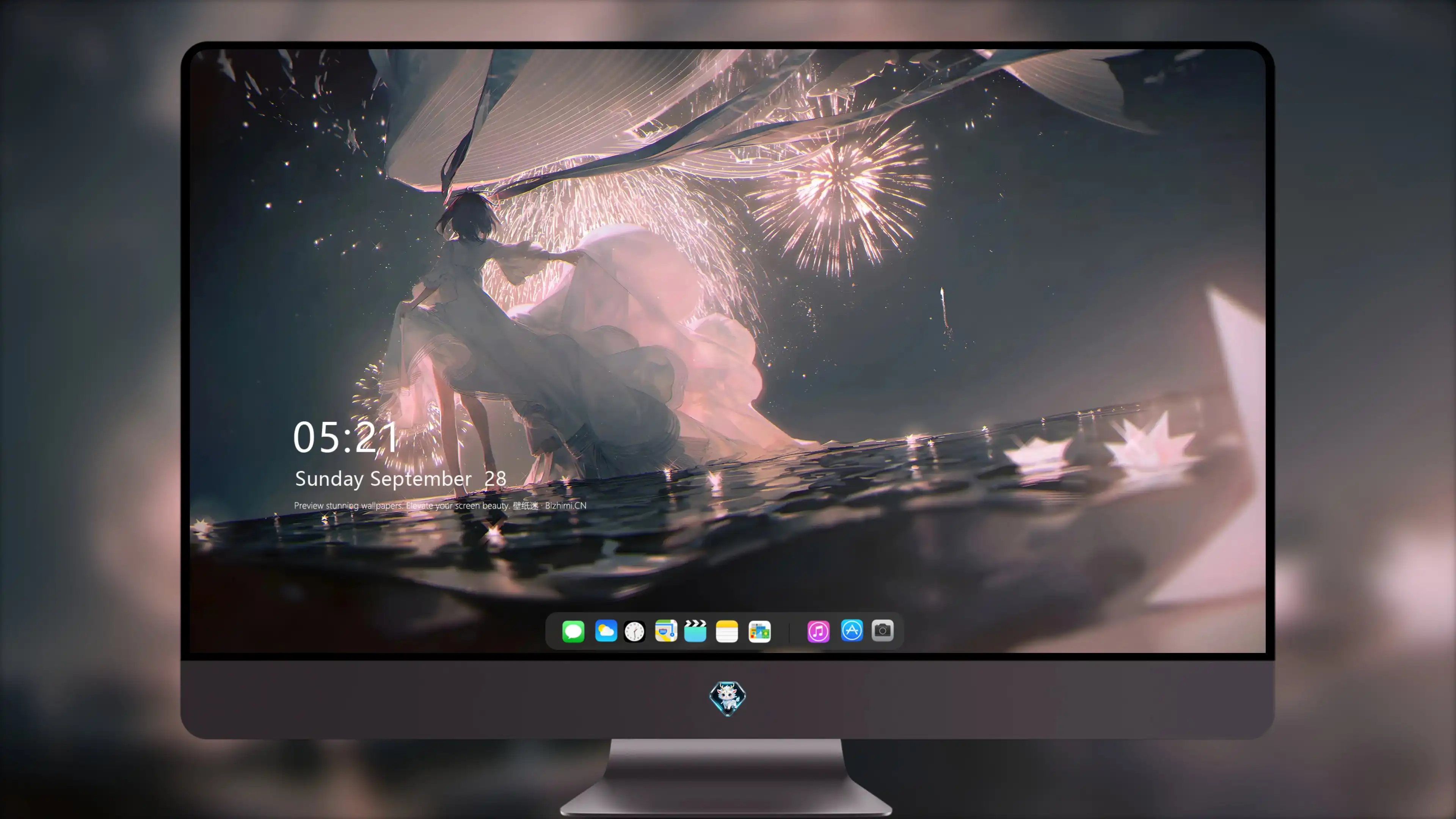Open the gray Camera app
Screen dimensions: 1456x819
pyautogui.click(x=882, y=630)
